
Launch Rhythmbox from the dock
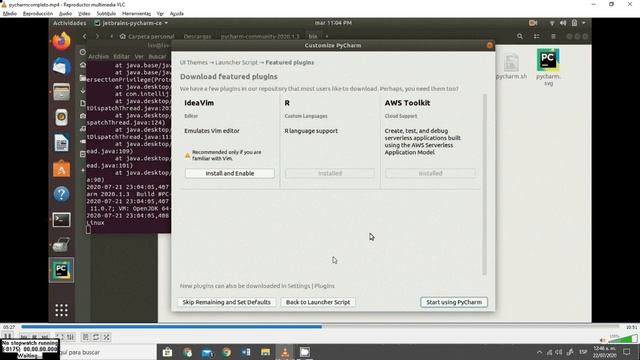pyautogui.click(x=61, y=118)
